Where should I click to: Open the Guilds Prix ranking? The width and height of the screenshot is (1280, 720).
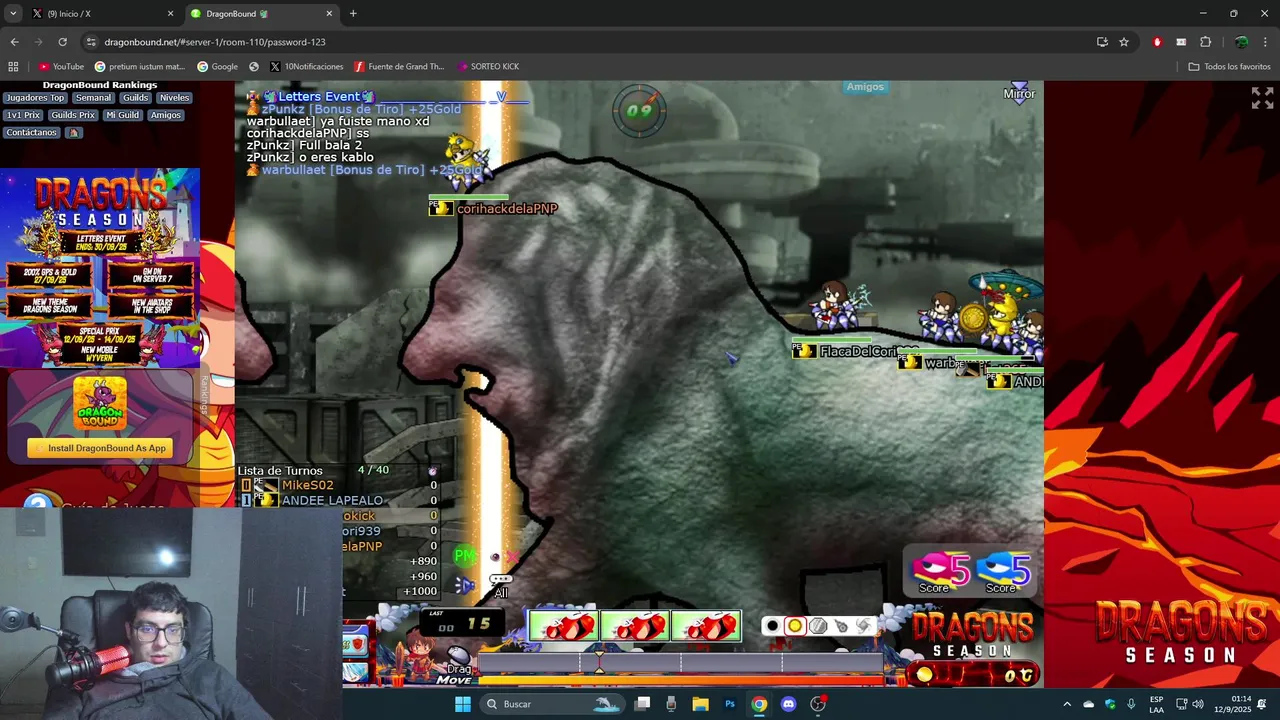[73, 115]
